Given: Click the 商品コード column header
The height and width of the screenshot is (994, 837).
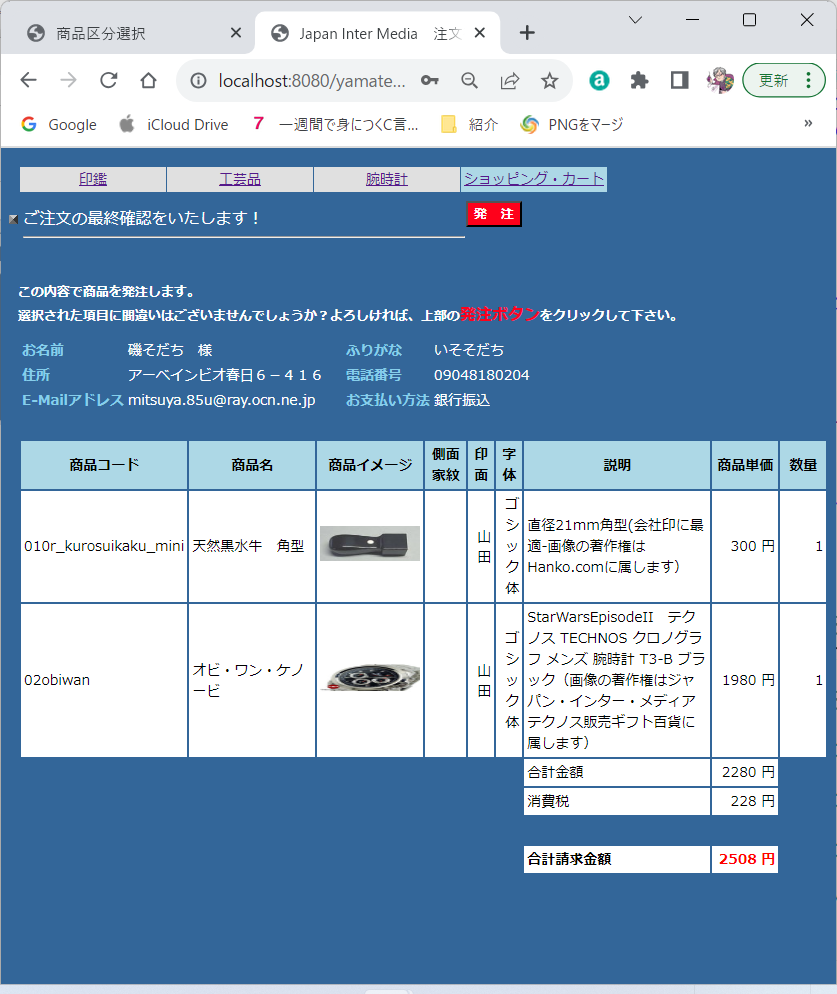Looking at the screenshot, I should tap(104, 465).
